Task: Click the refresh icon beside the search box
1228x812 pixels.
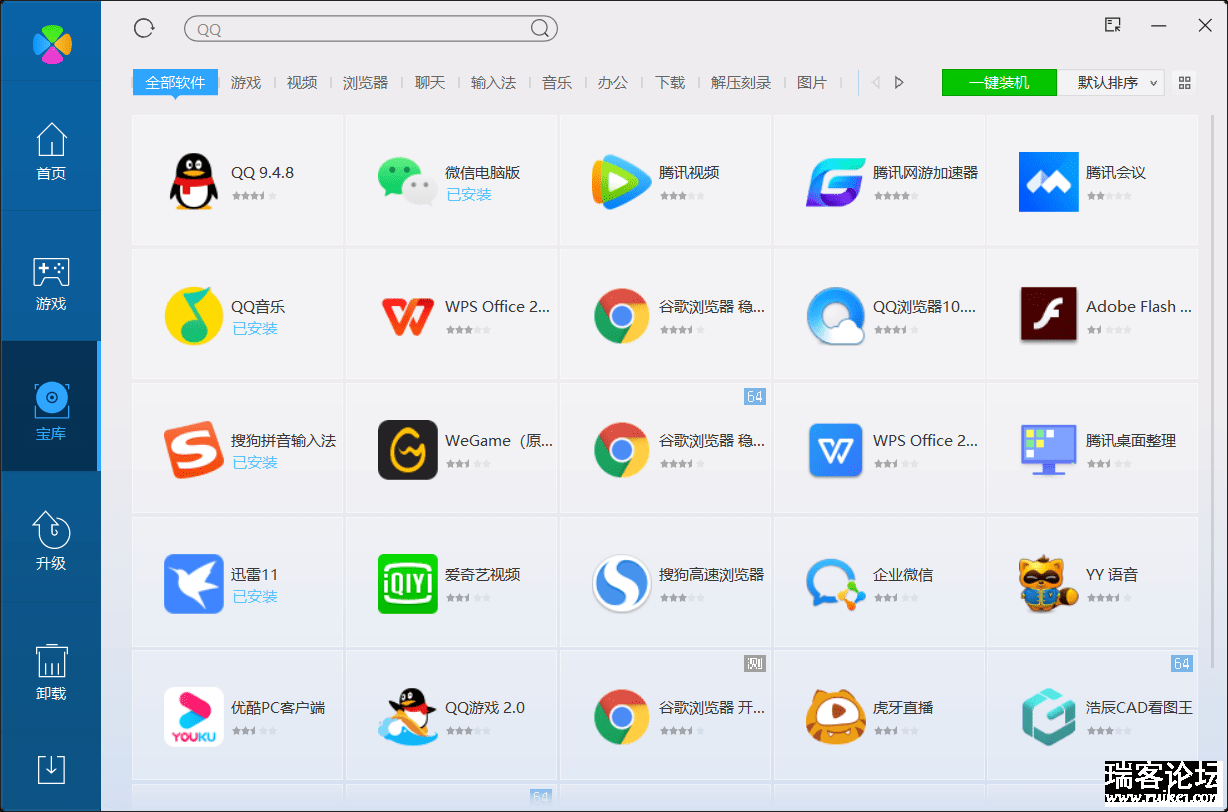Action: [144, 28]
